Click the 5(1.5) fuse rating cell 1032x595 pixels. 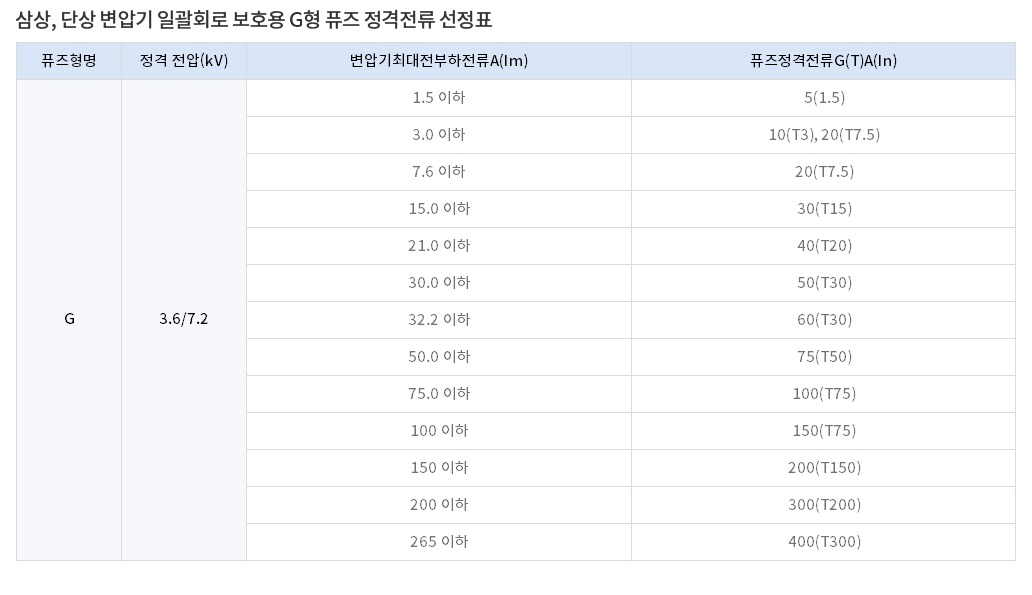(824, 97)
